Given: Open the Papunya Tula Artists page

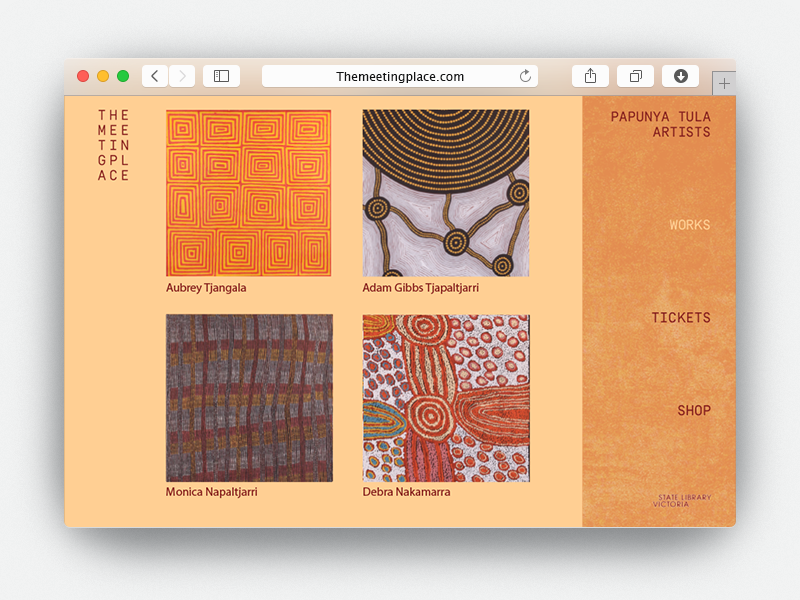Looking at the screenshot, I should (660, 124).
